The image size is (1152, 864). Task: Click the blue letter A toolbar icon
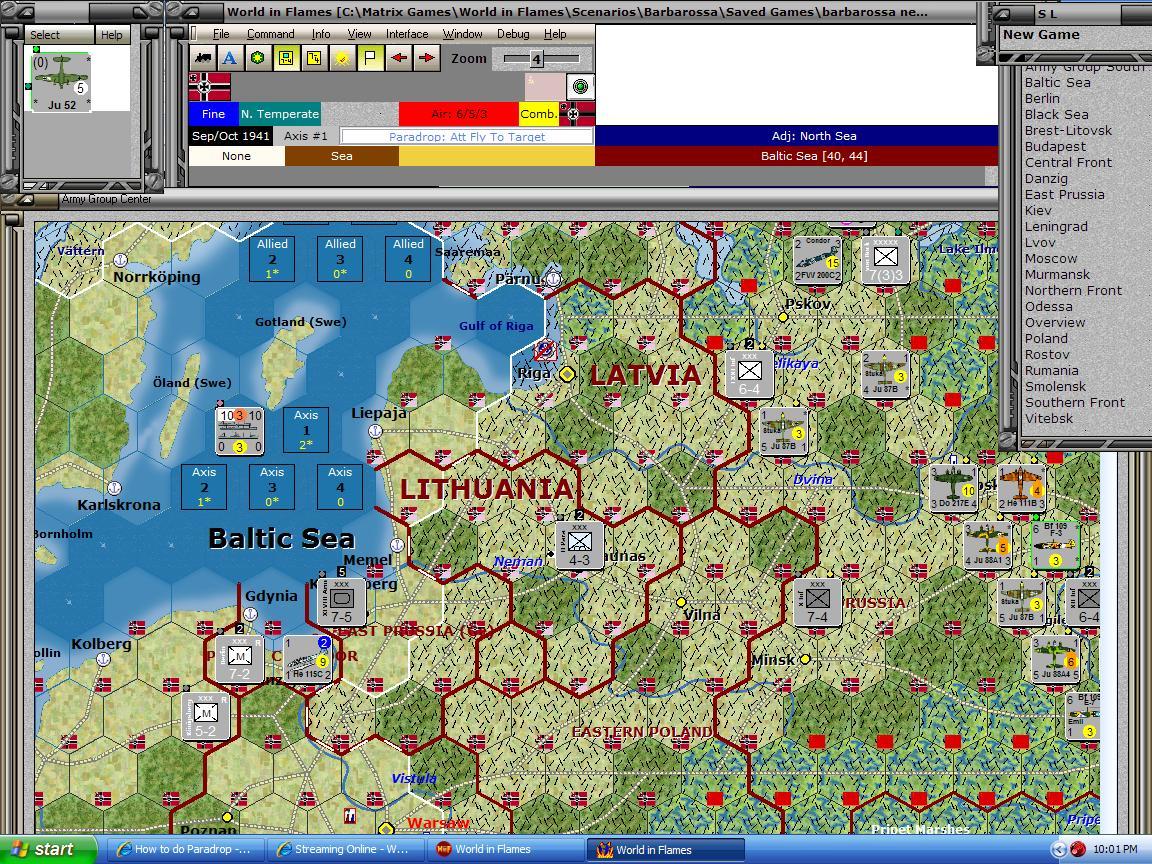coord(229,58)
